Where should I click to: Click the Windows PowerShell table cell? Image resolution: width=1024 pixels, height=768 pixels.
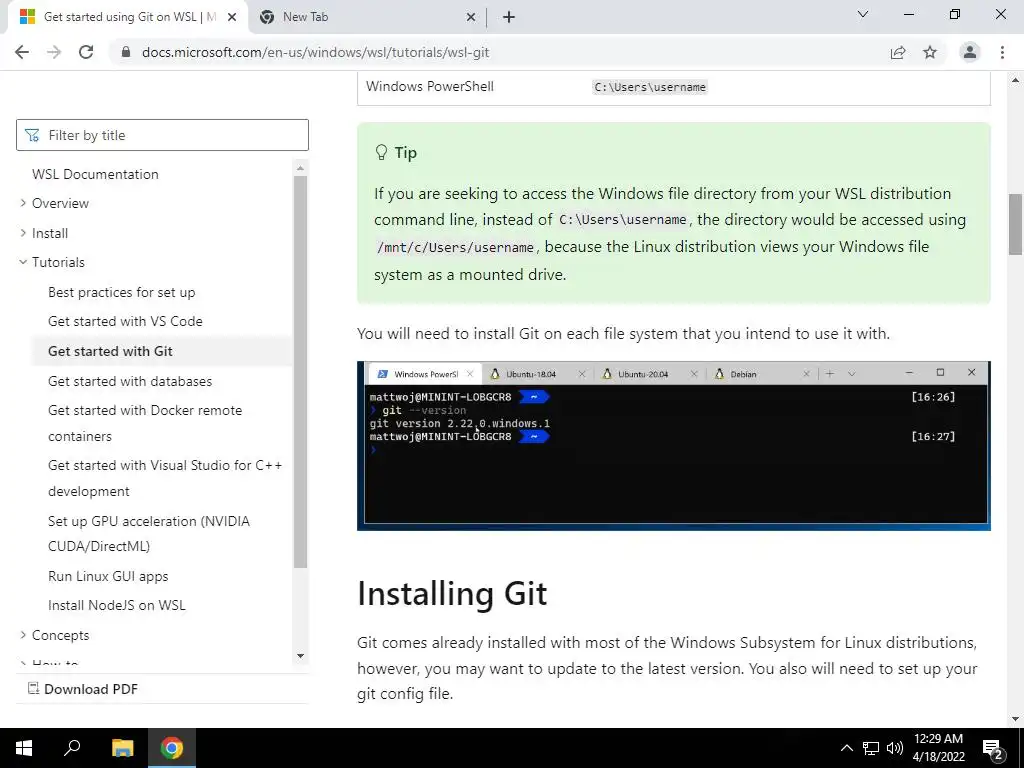(x=430, y=86)
